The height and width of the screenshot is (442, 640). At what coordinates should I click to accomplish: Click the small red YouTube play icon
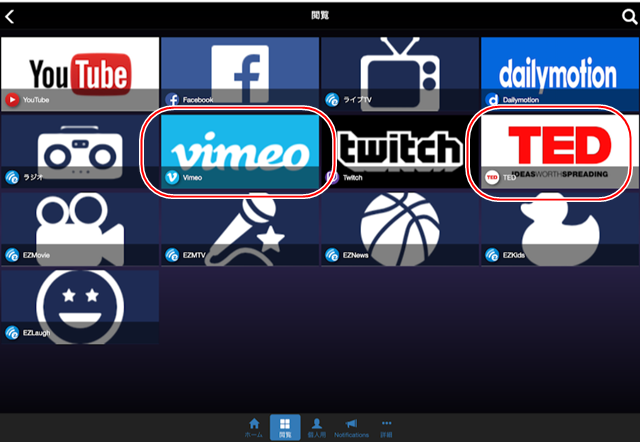[12, 100]
